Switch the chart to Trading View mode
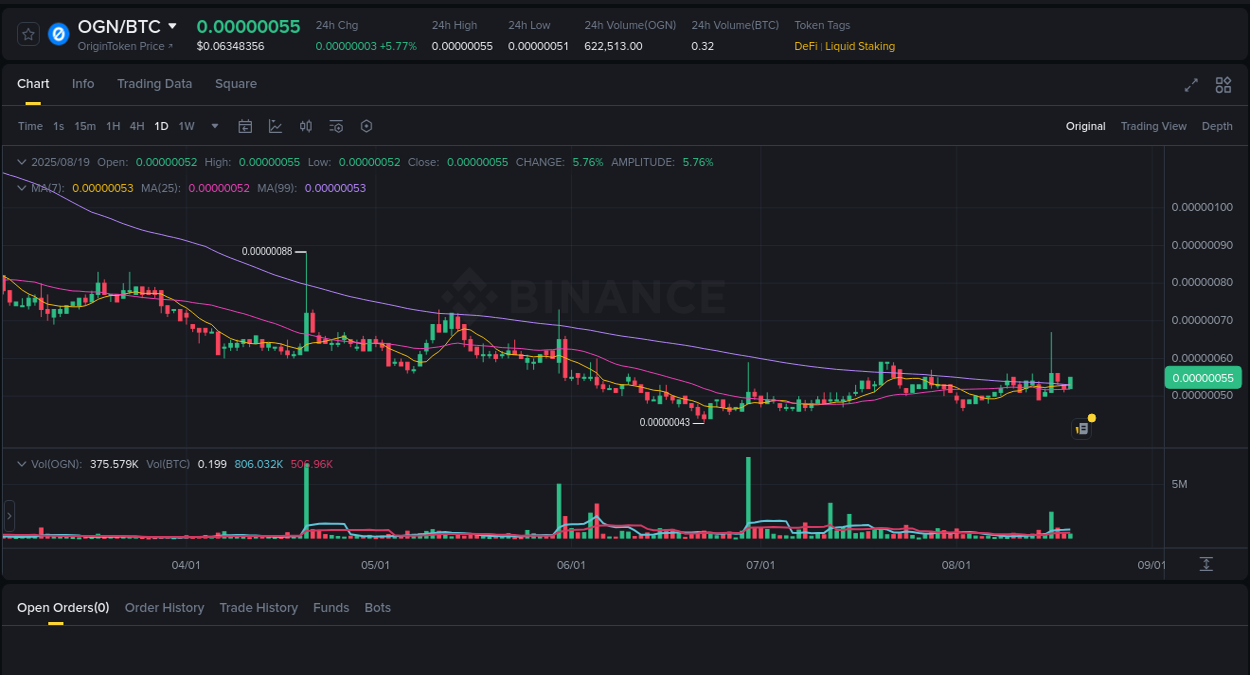The width and height of the screenshot is (1250, 675). [1153, 126]
